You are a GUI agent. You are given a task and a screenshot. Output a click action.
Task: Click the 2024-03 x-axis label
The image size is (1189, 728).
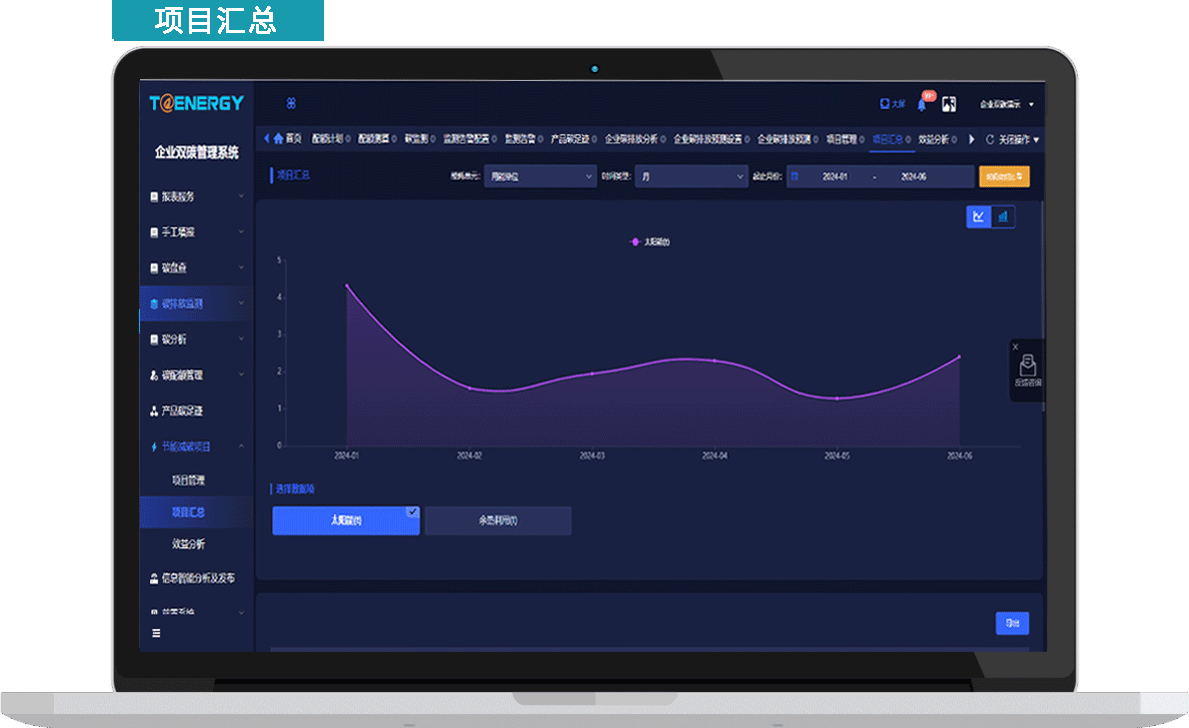point(592,456)
